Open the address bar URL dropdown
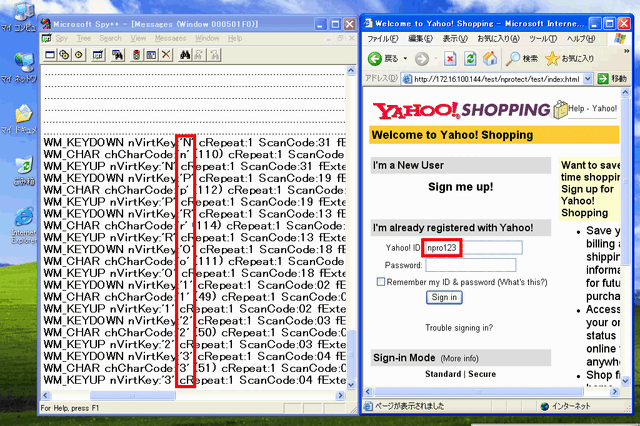Viewport: 640px width, 426px height. (x=587, y=79)
